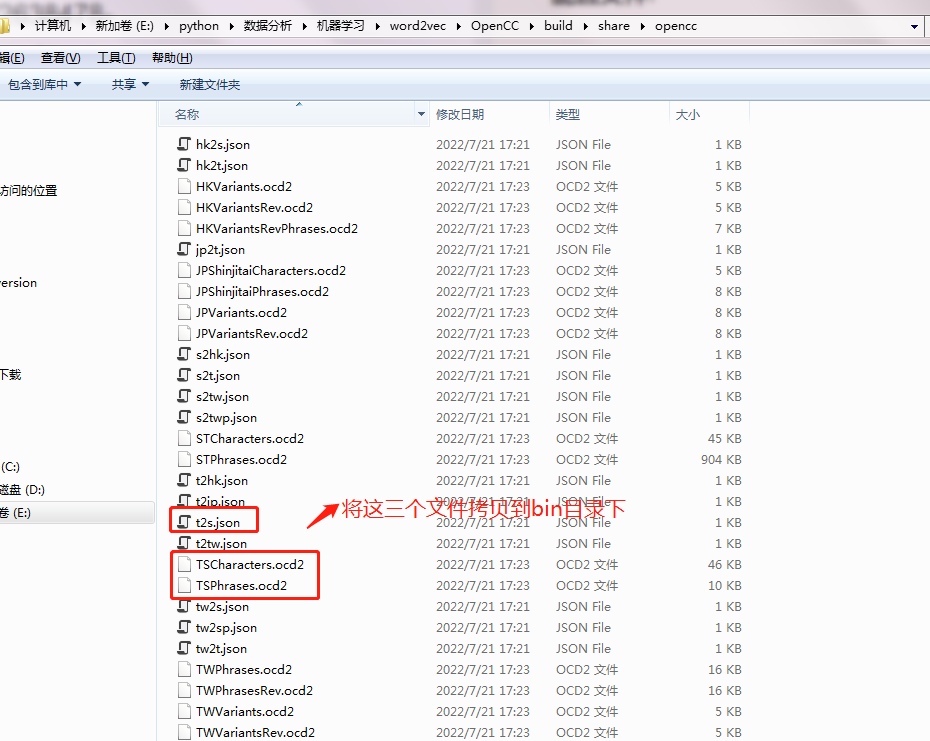Sort by 修改日期 column header

point(460,115)
